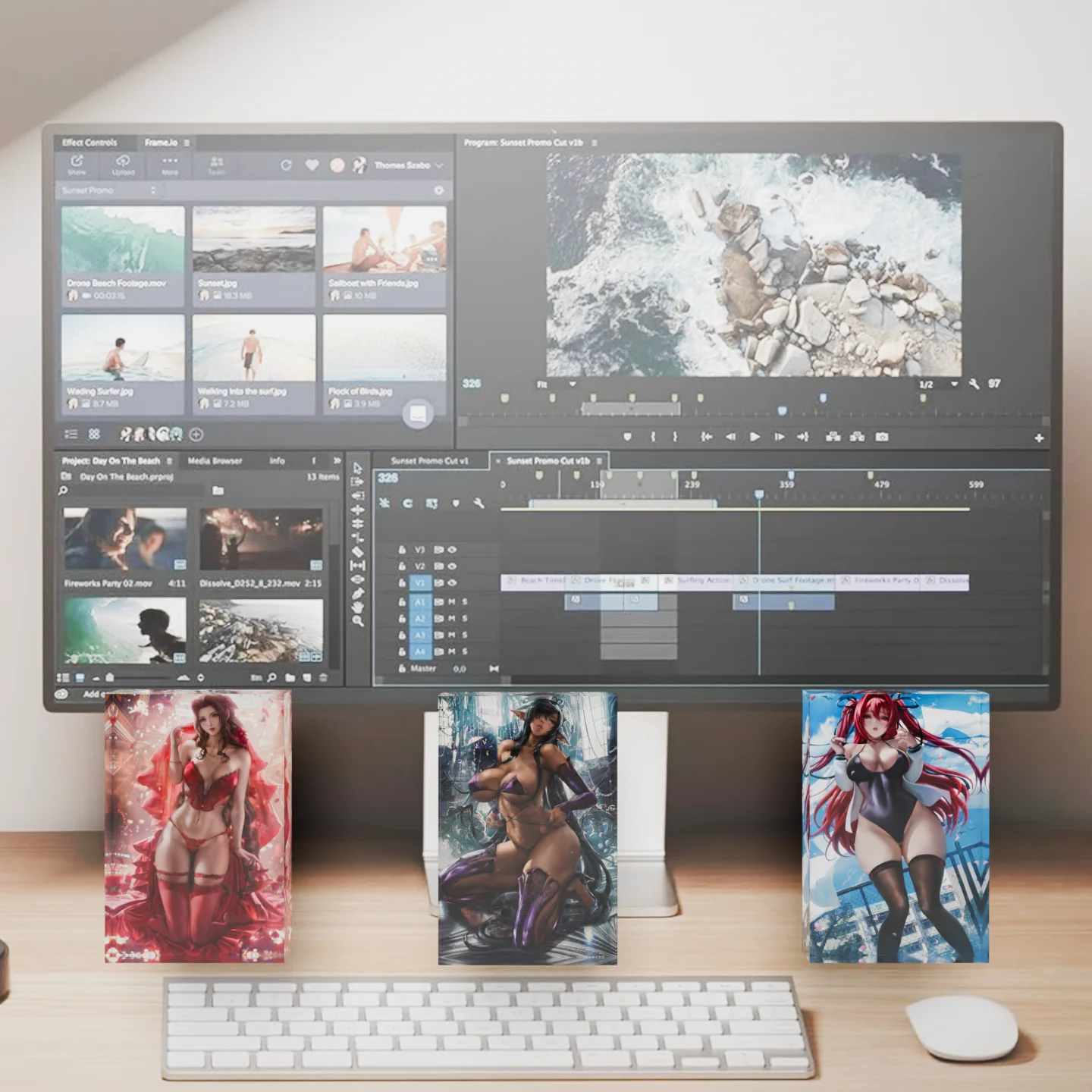
Task: Open the Sunset Promo Cut v1 sequence tab
Action: point(429,460)
